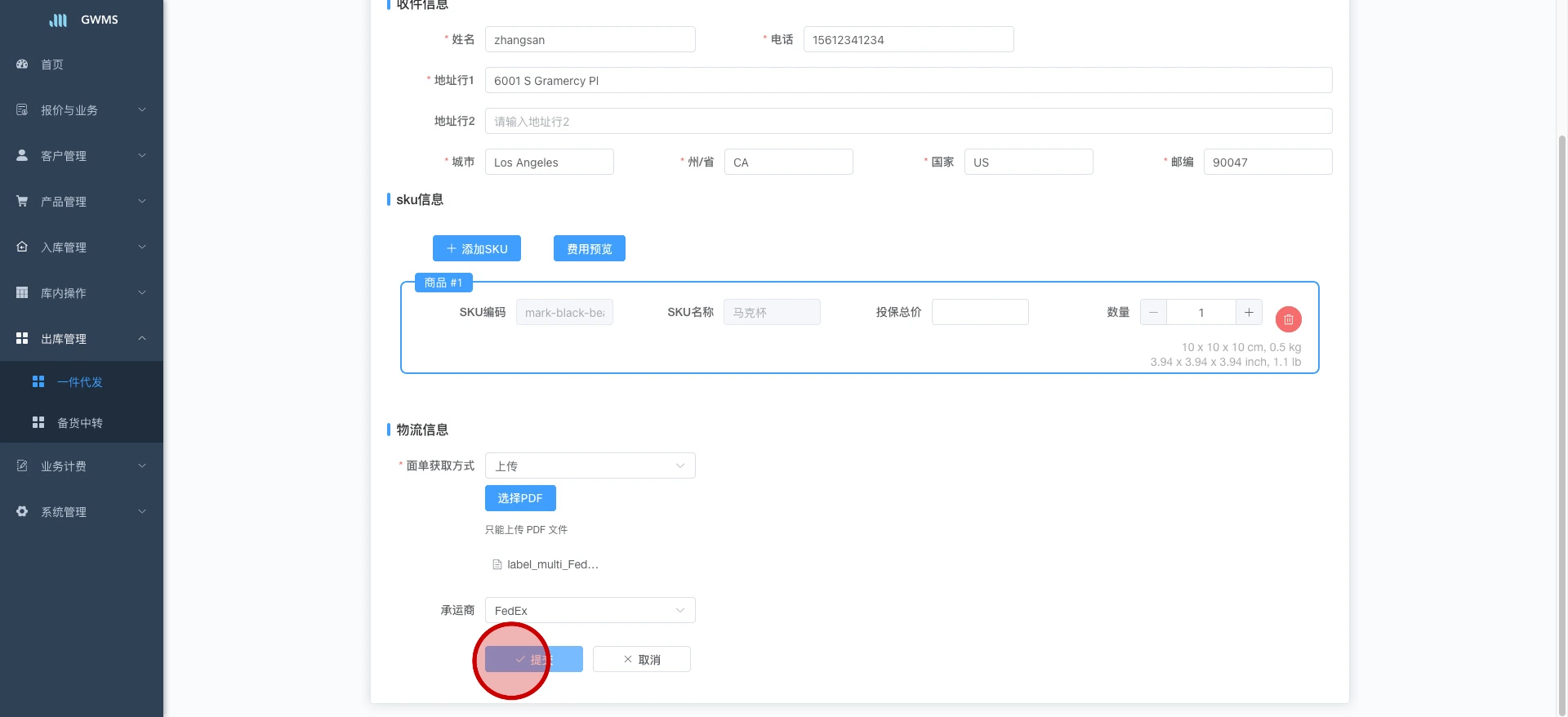Select 备货中转 submenu item
The width and height of the screenshot is (1568, 717).
pyautogui.click(x=80, y=423)
